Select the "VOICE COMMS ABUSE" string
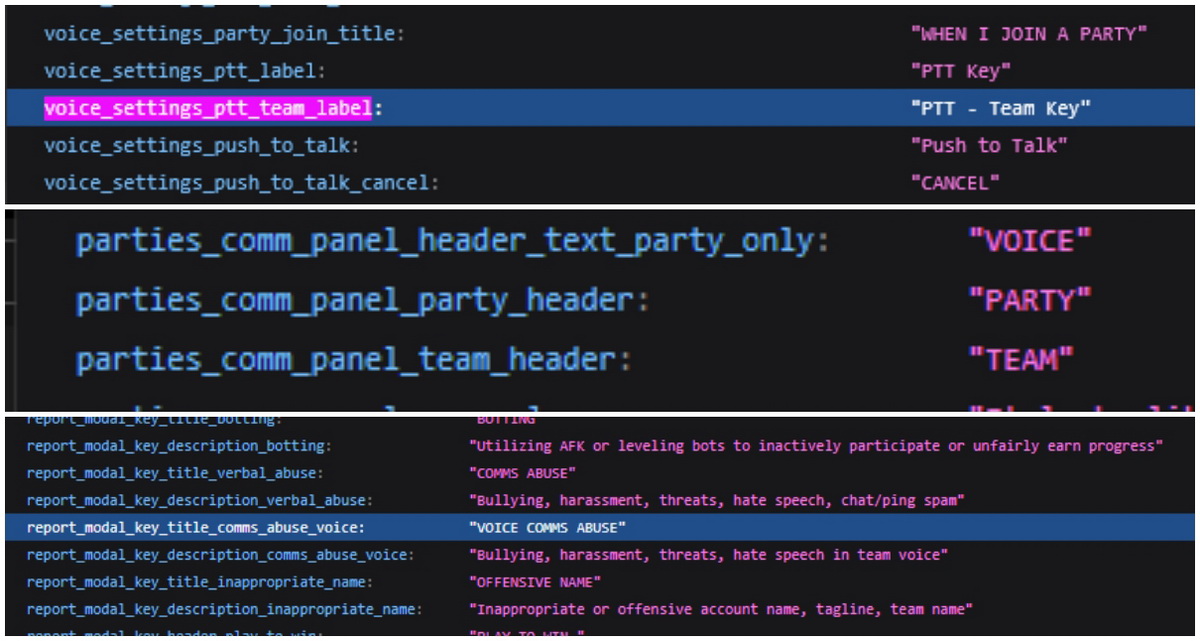The image size is (1200, 641). [546, 527]
